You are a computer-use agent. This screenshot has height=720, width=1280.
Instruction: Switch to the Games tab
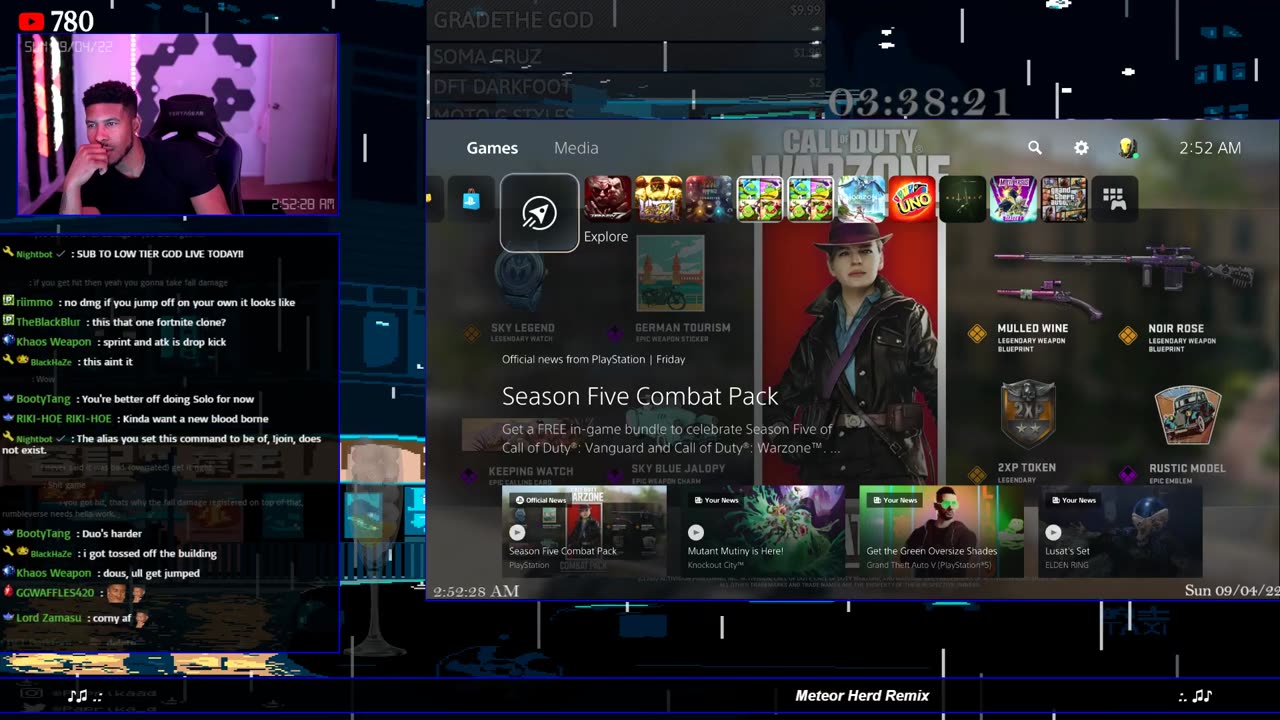click(x=492, y=148)
